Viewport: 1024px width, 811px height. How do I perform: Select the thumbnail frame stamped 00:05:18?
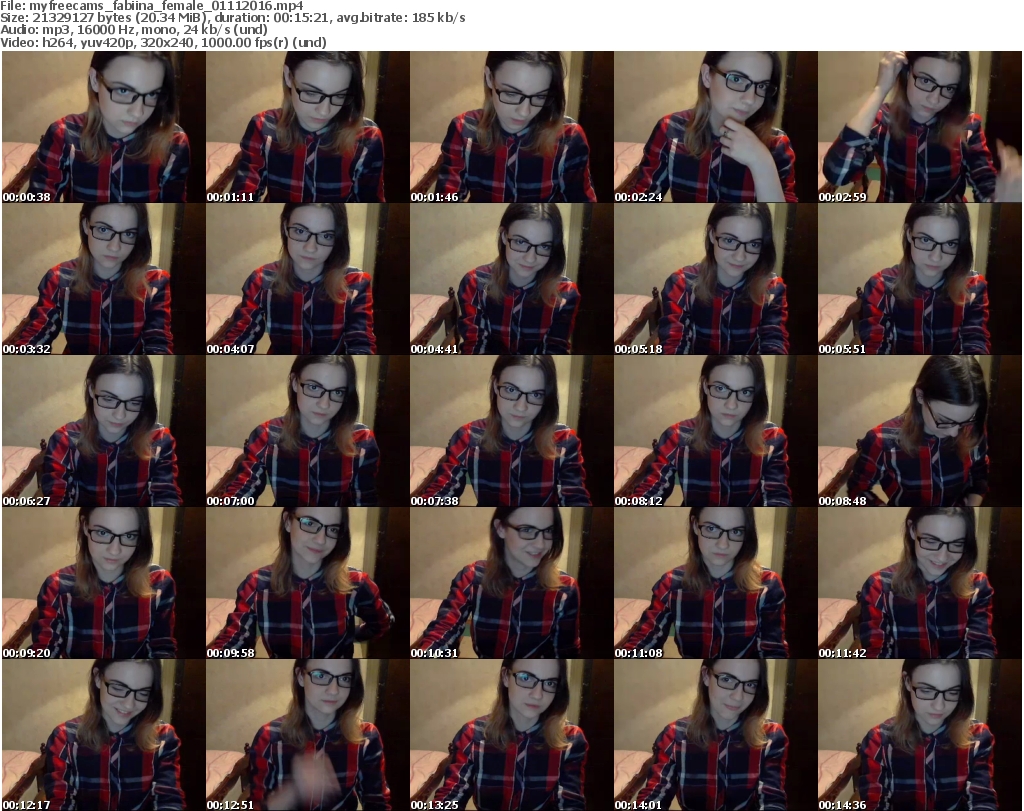tap(715, 279)
